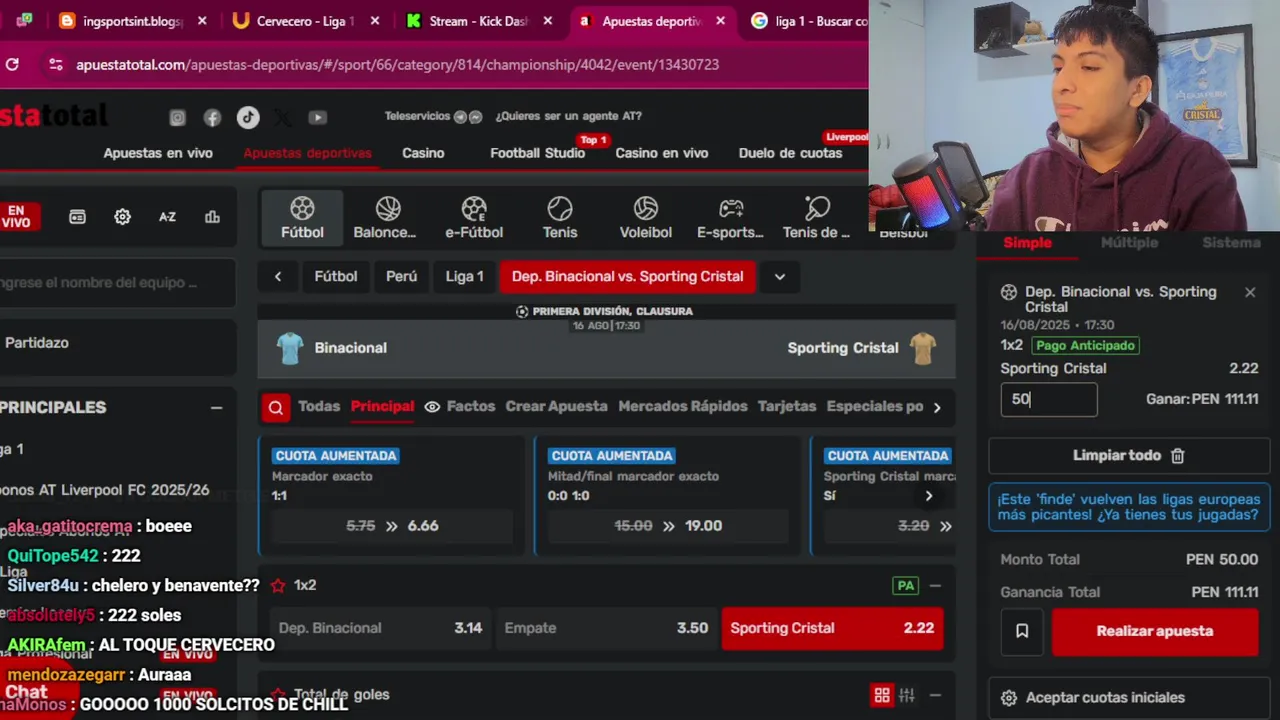
Task: Click the red search icon beside Todas
Action: [275, 407]
